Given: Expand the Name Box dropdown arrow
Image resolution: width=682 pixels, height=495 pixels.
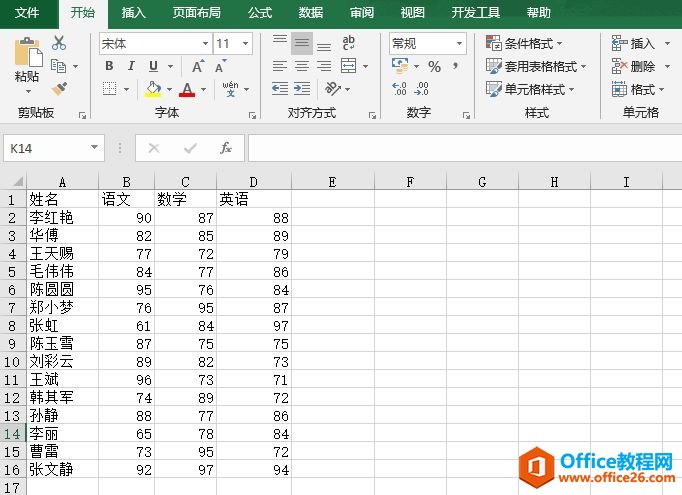Looking at the screenshot, I should pos(94,147).
